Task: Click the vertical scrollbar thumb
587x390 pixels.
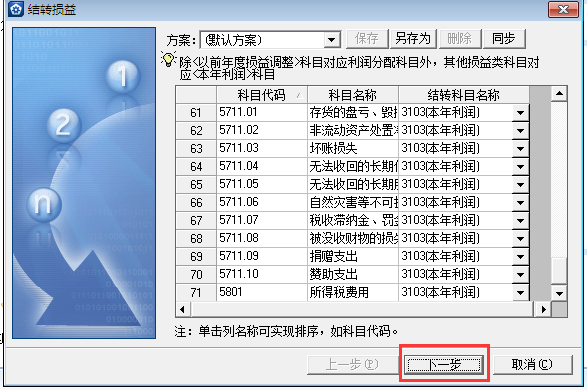Action: tap(559, 270)
